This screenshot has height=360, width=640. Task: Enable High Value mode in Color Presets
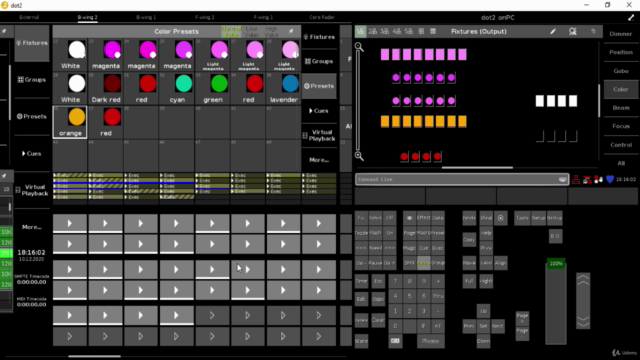271,31
